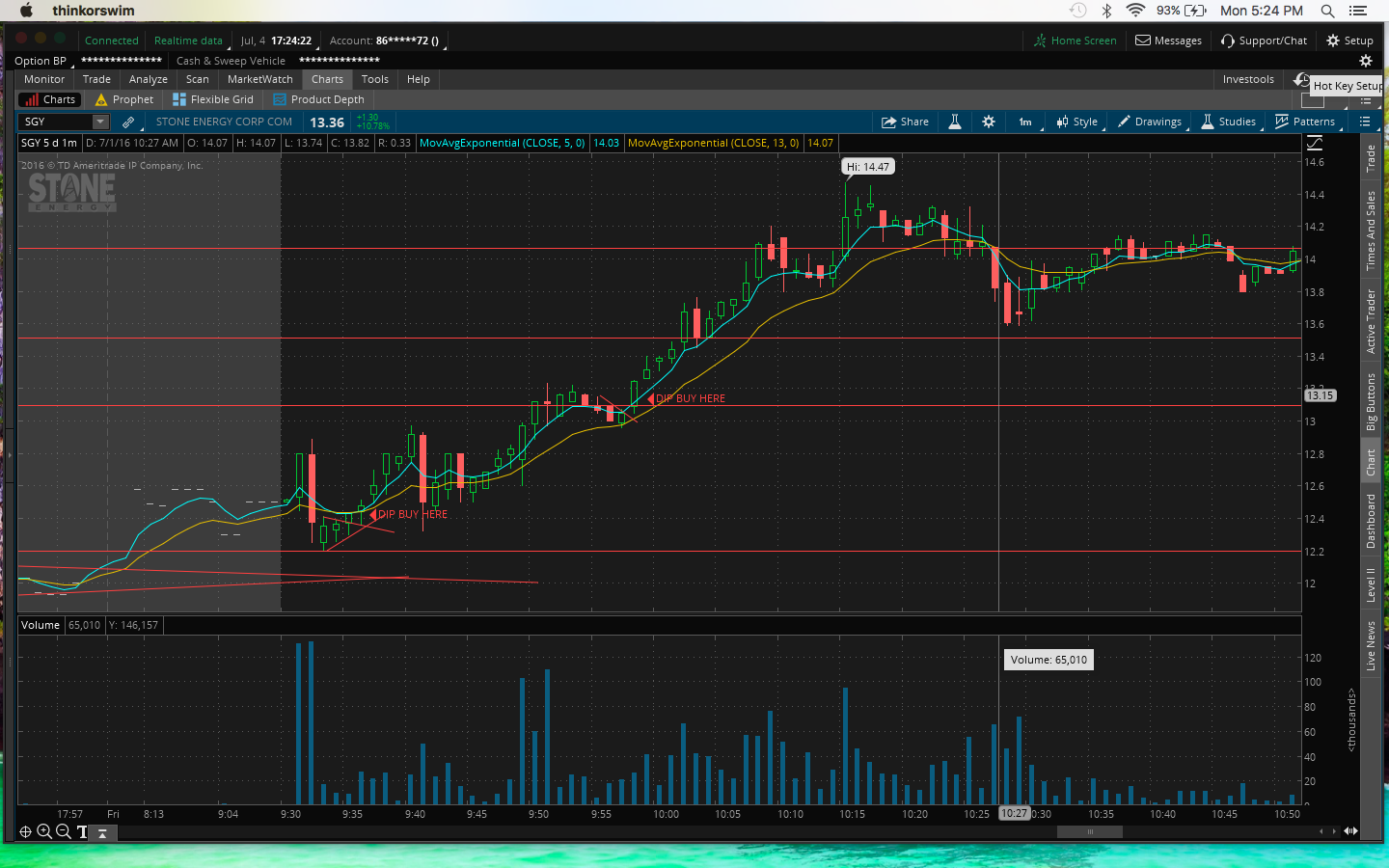1389x868 pixels.
Task: Open Support/Chat link
Action: [x=1264, y=41]
